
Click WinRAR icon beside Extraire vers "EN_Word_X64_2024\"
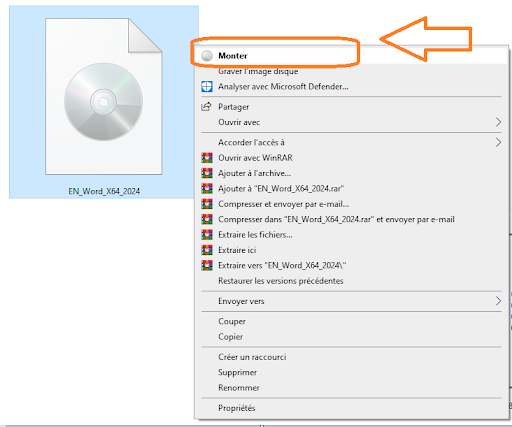coord(207,265)
